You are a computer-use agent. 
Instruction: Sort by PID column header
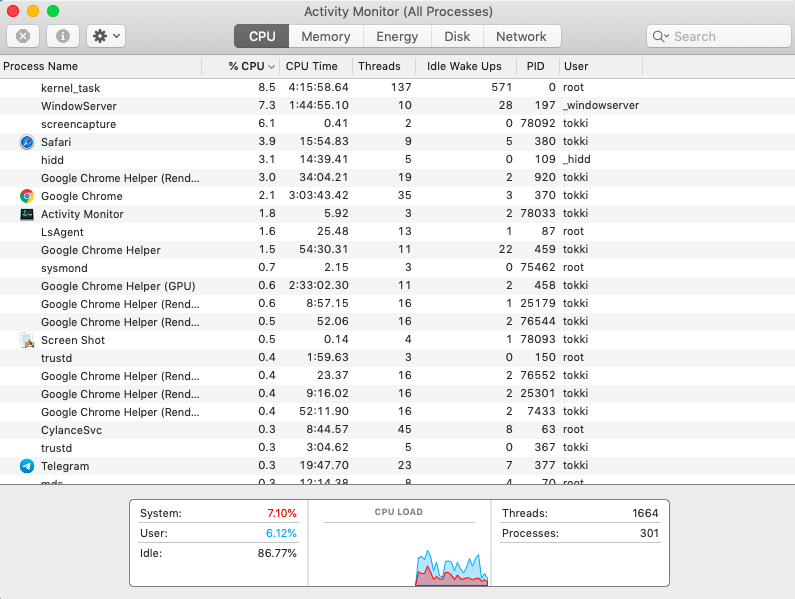(537, 66)
